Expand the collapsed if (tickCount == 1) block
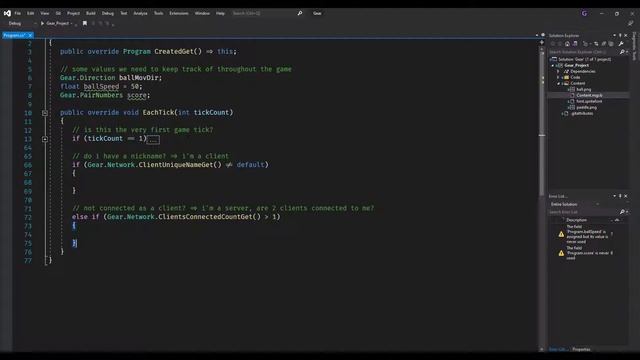The width and height of the screenshot is (640, 360). tap(45, 139)
